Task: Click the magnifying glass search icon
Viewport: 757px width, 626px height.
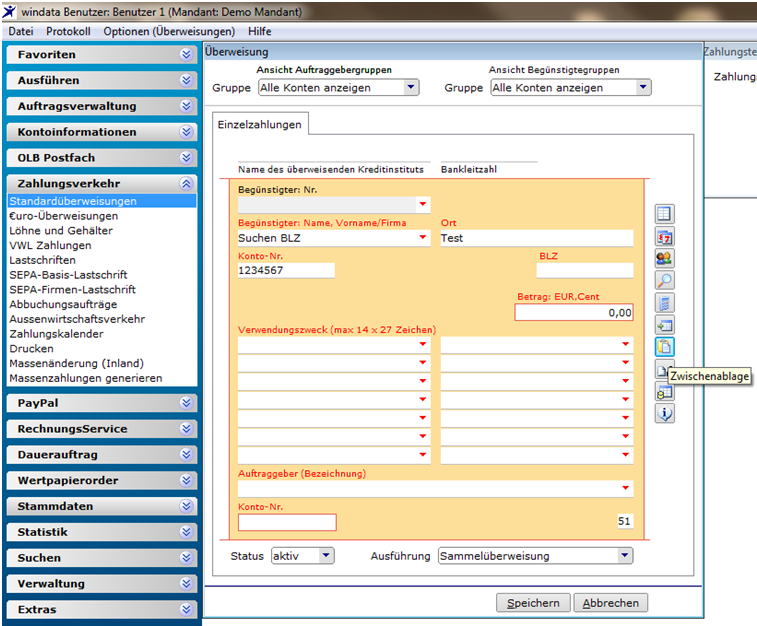Action: point(664,280)
